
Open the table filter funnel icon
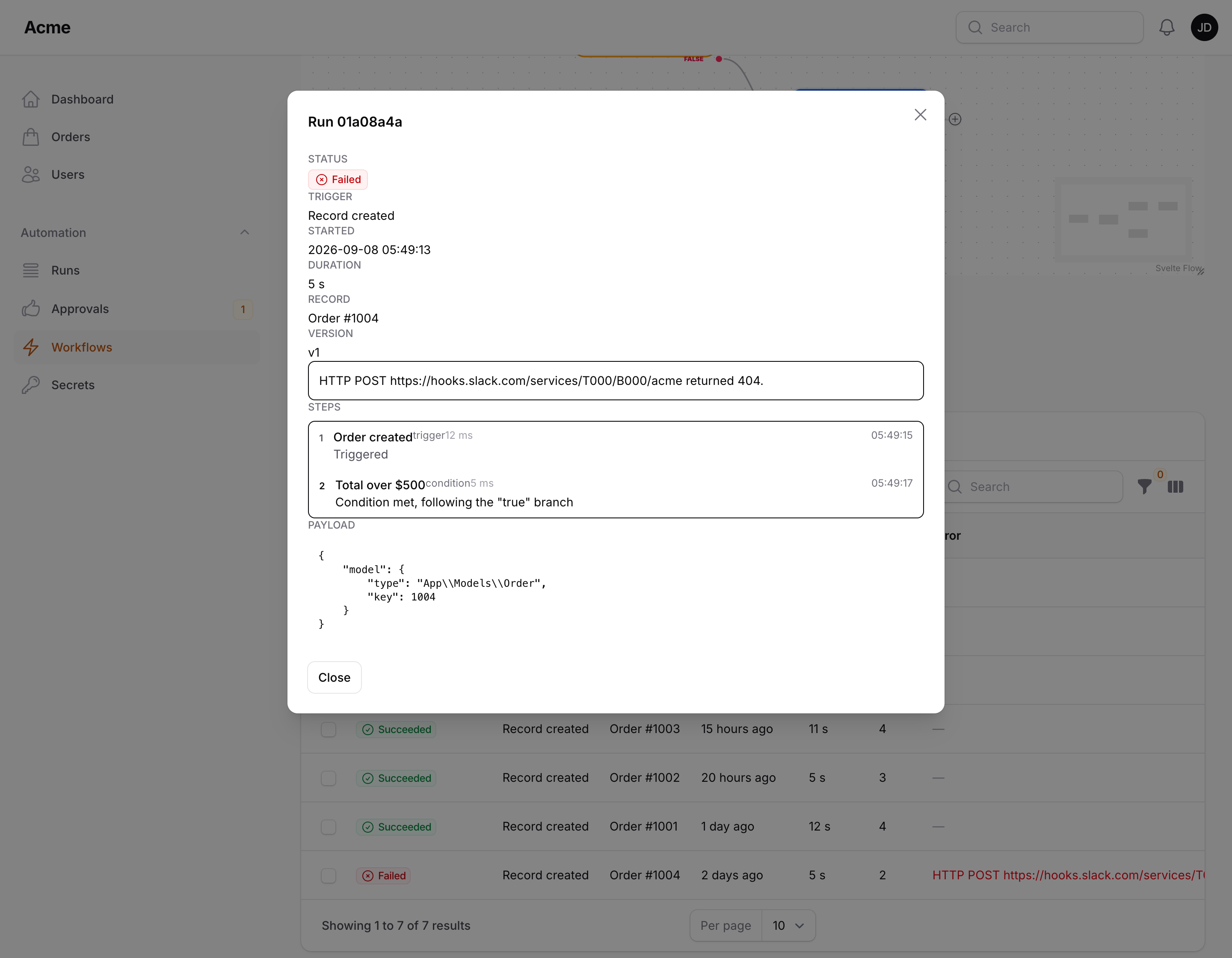[1145, 487]
